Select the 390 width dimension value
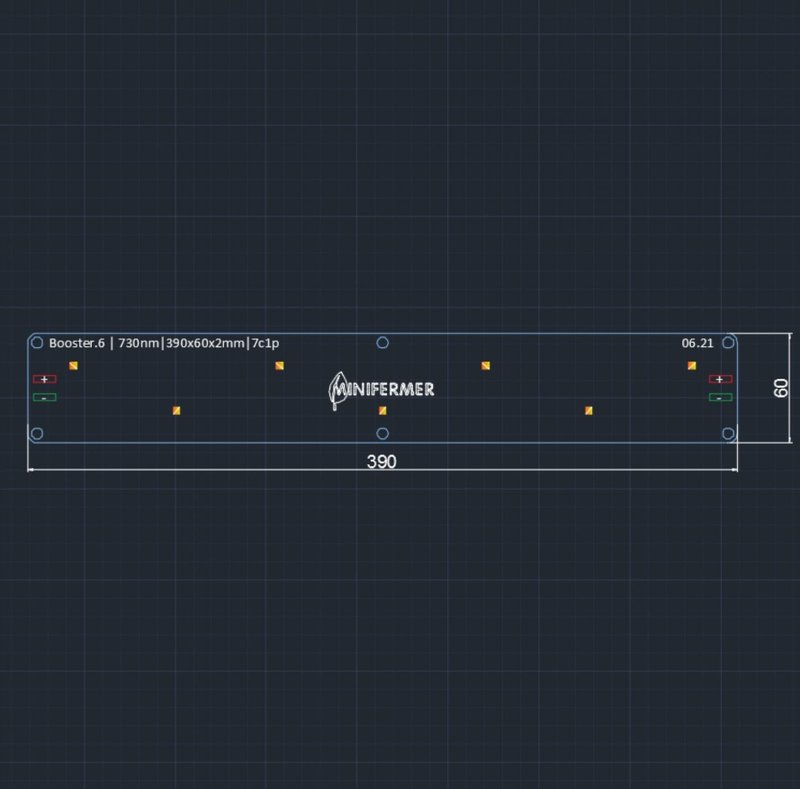Image resolution: width=800 pixels, height=789 pixels. tap(382, 461)
